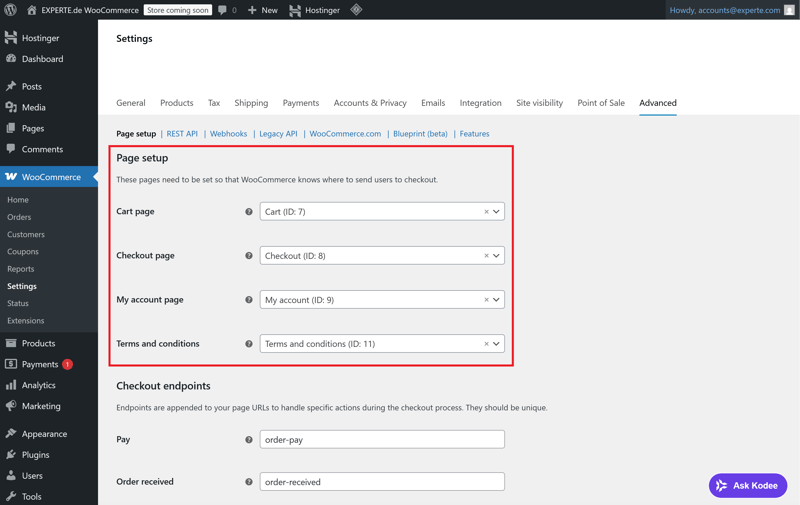Open the Shipping settings tab
800x505 pixels.
[251, 103]
